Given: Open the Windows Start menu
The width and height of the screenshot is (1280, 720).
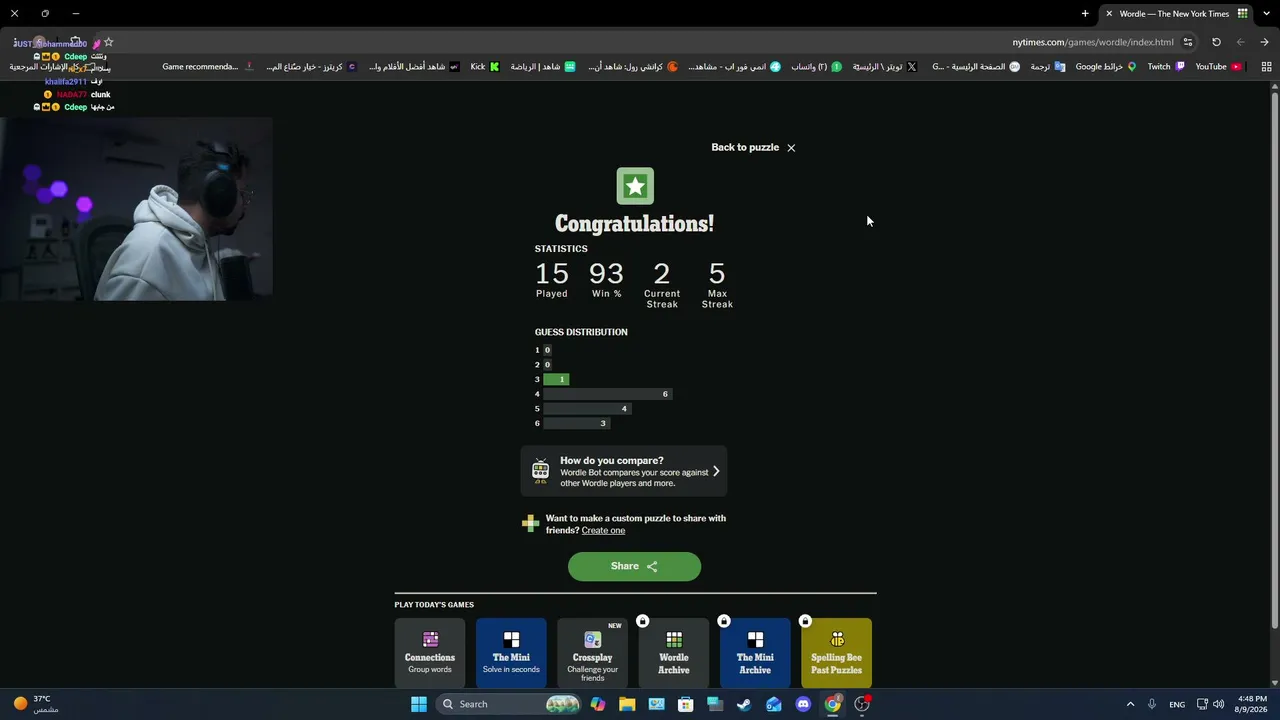Looking at the screenshot, I should 419,704.
